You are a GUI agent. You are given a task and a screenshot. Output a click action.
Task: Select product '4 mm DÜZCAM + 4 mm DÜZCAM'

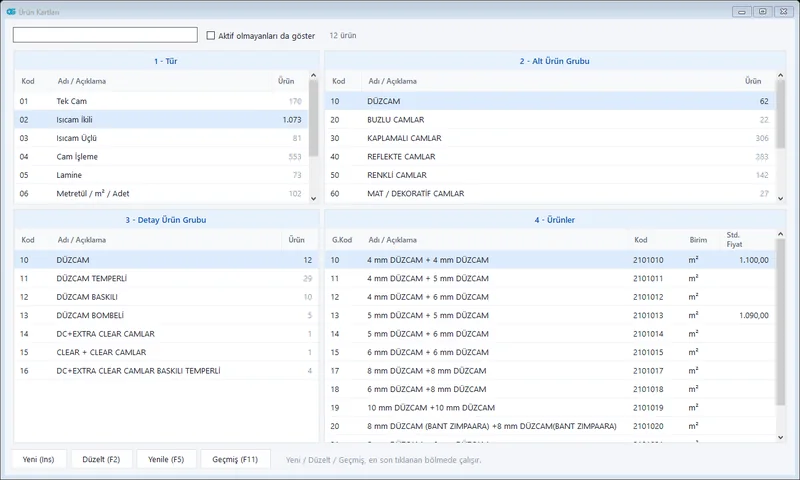(x=550, y=260)
